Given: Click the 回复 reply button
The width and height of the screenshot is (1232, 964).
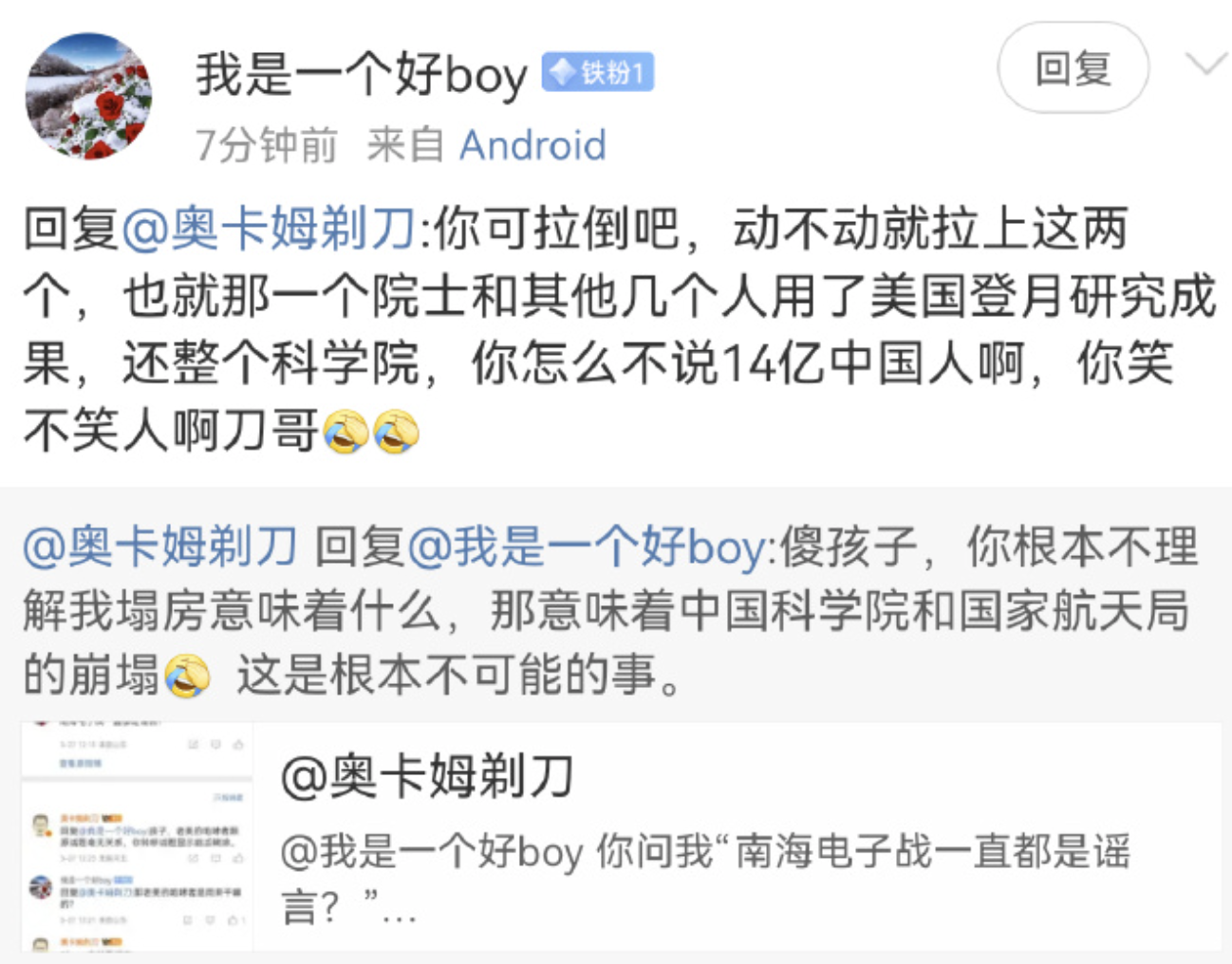Looking at the screenshot, I should click(x=1073, y=68).
